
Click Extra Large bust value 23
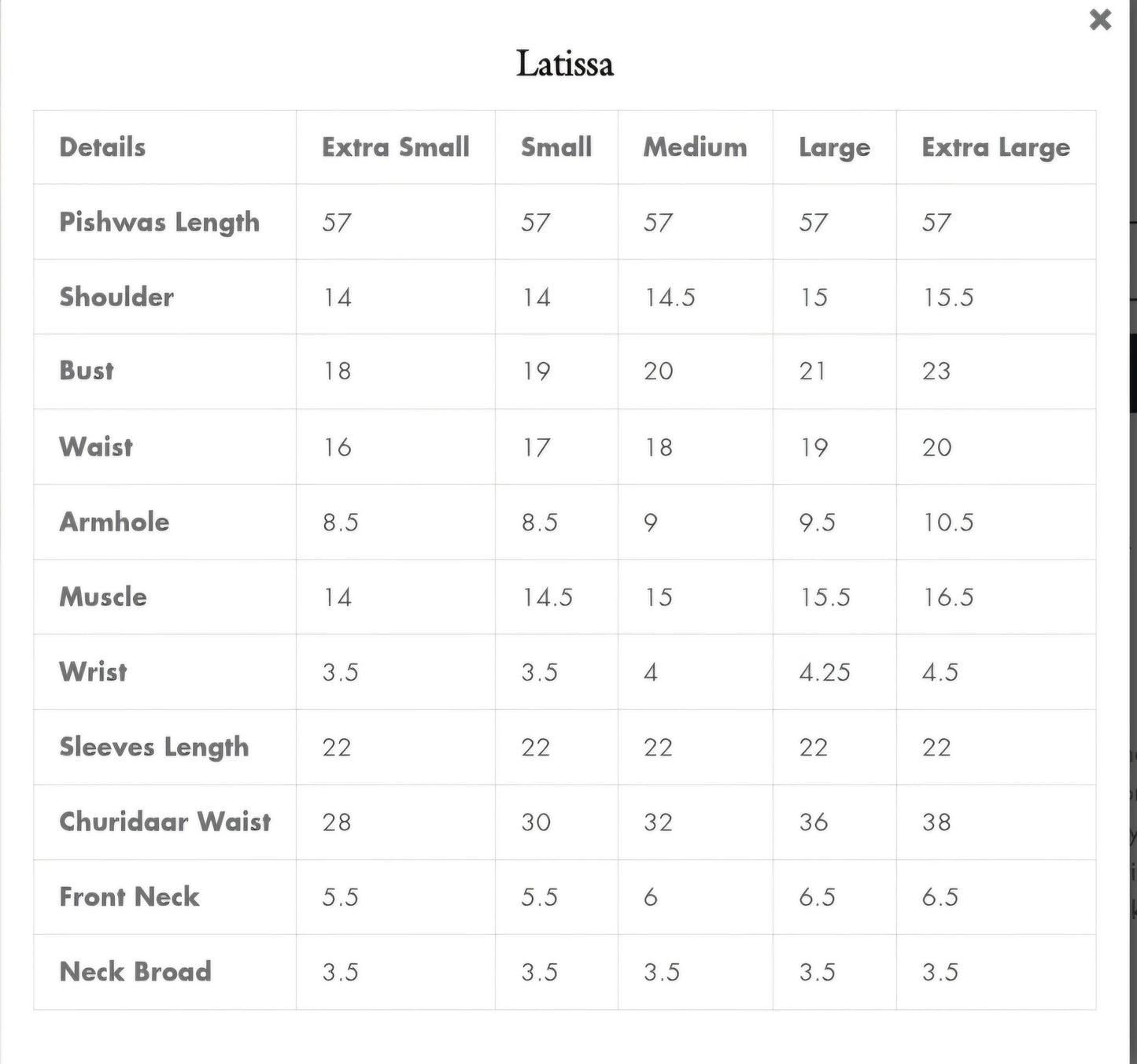[x=936, y=371]
